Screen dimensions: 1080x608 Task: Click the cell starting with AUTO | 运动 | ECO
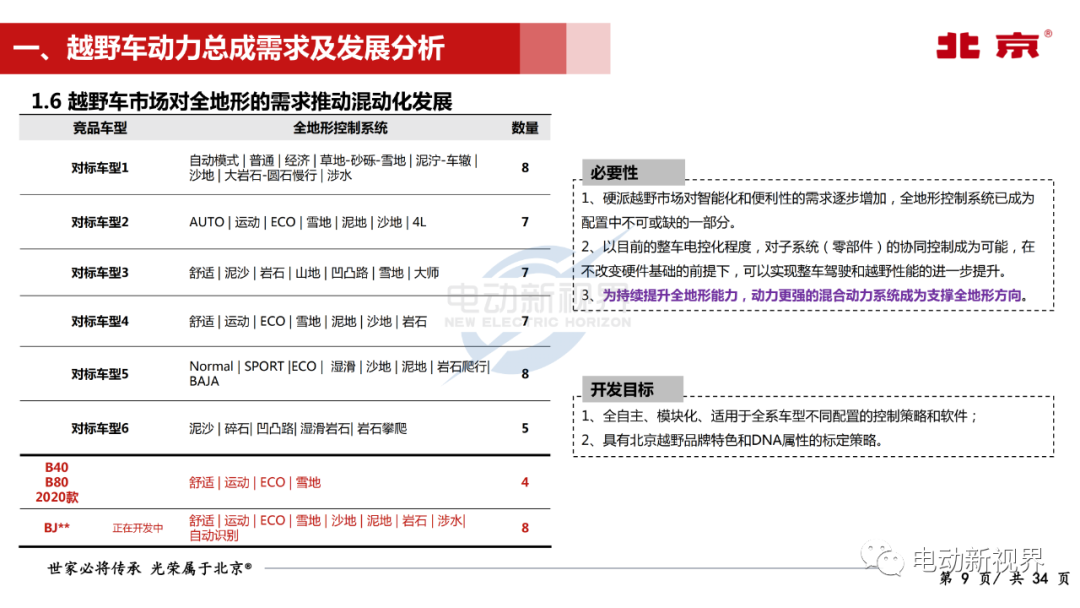308,222
